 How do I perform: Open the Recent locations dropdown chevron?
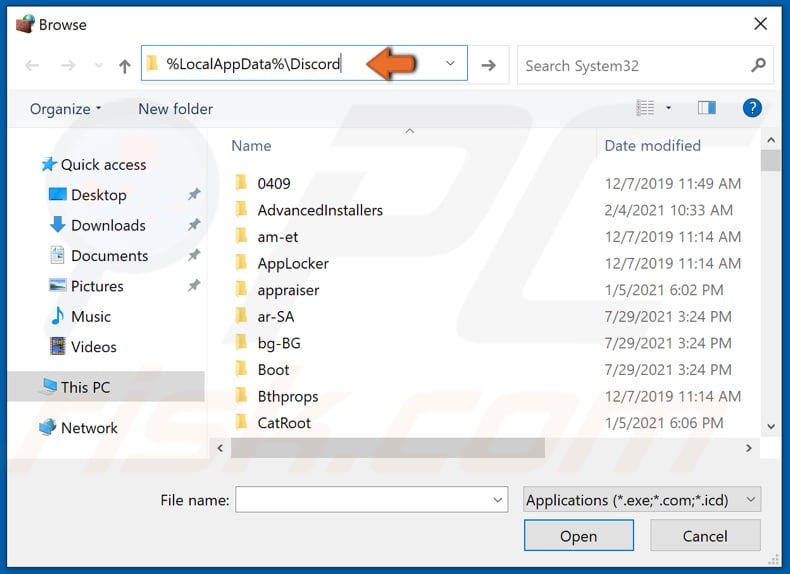(x=99, y=65)
